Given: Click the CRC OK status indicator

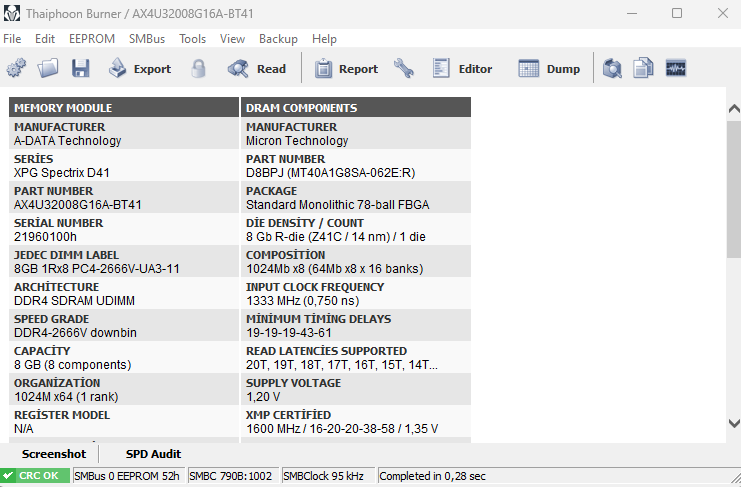Looking at the screenshot, I should pyautogui.click(x=35, y=476).
